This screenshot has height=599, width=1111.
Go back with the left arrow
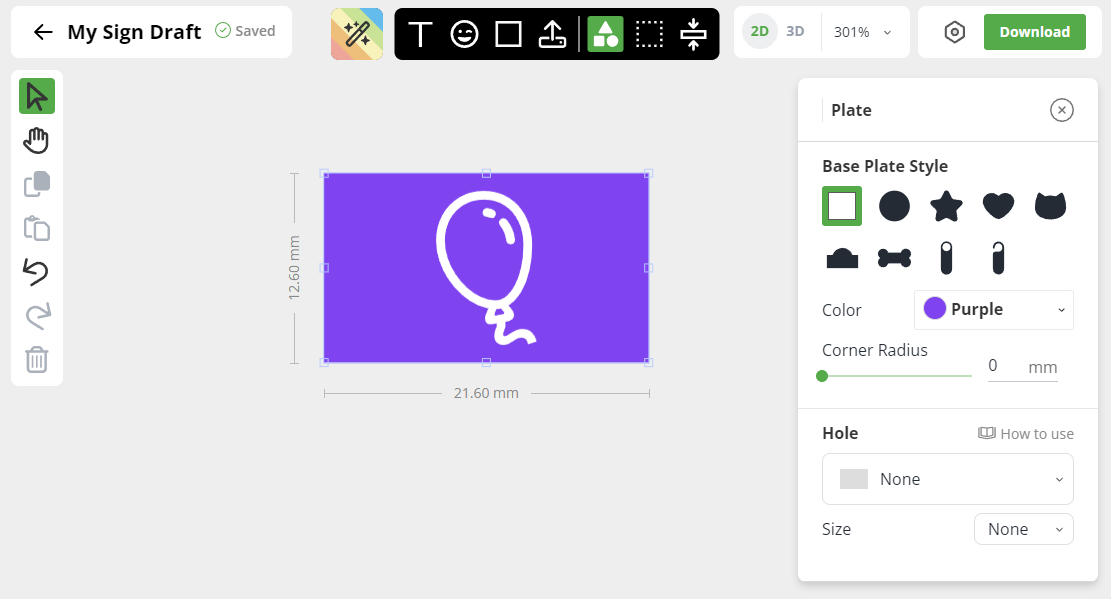click(x=43, y=32)
